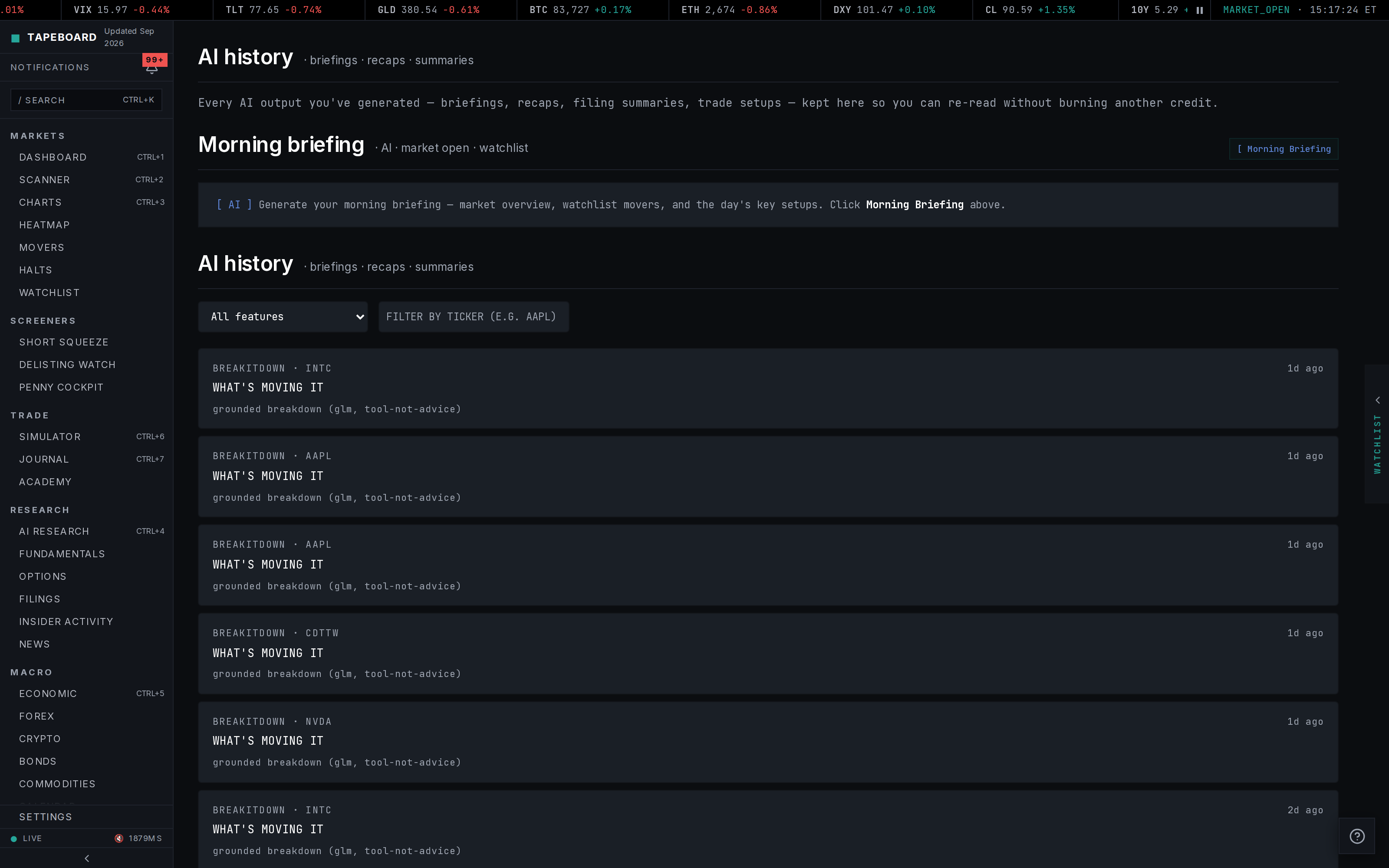
Task: Focus the Filter by ticker field
Action: pos(474,317)
